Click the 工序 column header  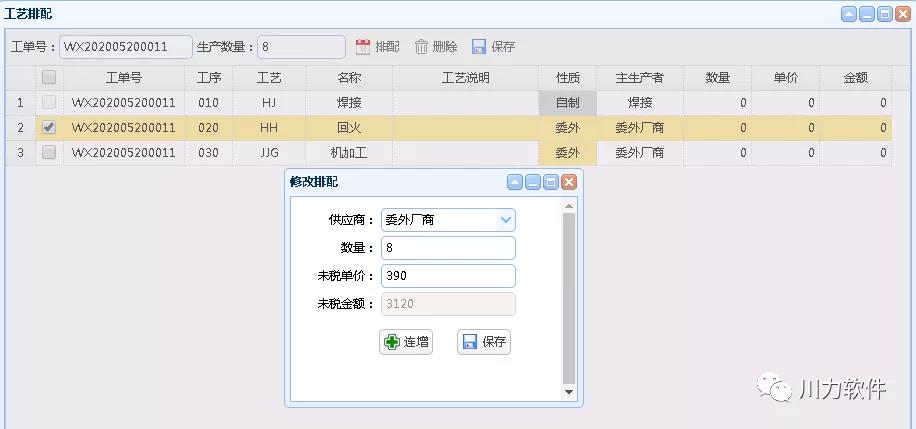(x=208, y=77)
